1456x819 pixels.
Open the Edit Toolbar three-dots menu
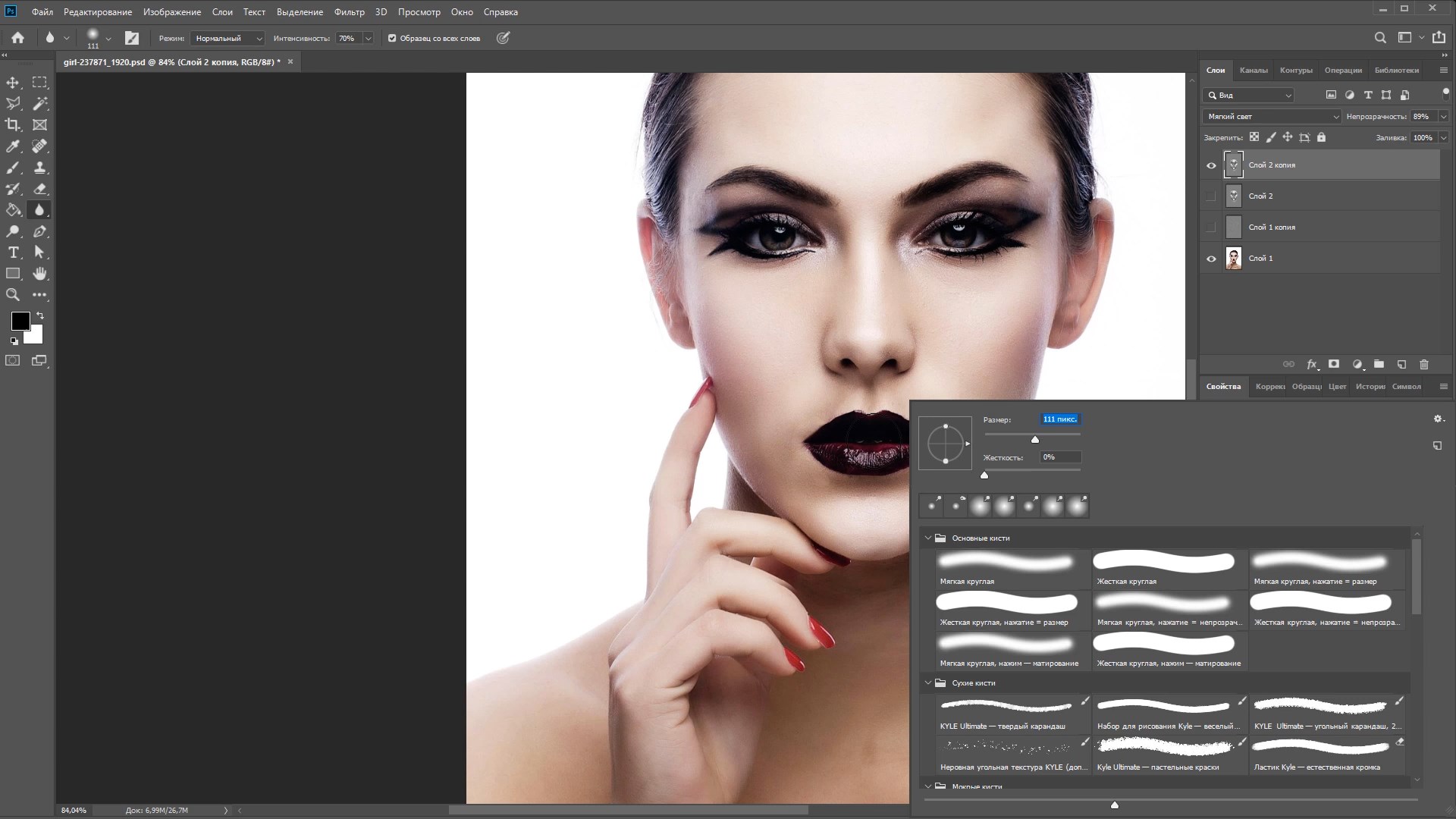[x=39, y=295]
